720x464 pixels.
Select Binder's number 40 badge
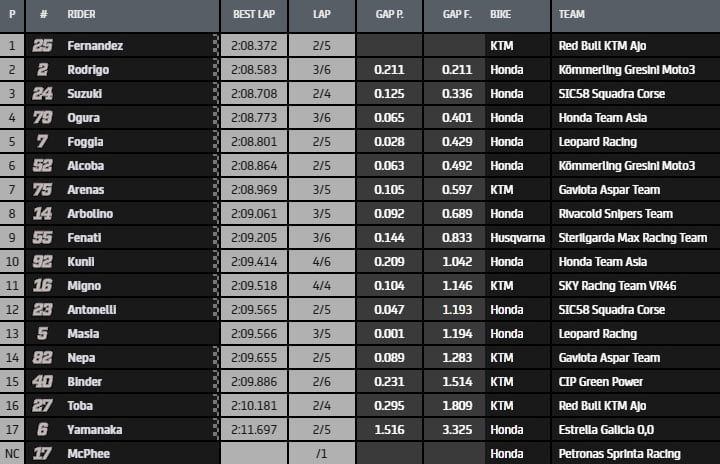pos(43,382)
